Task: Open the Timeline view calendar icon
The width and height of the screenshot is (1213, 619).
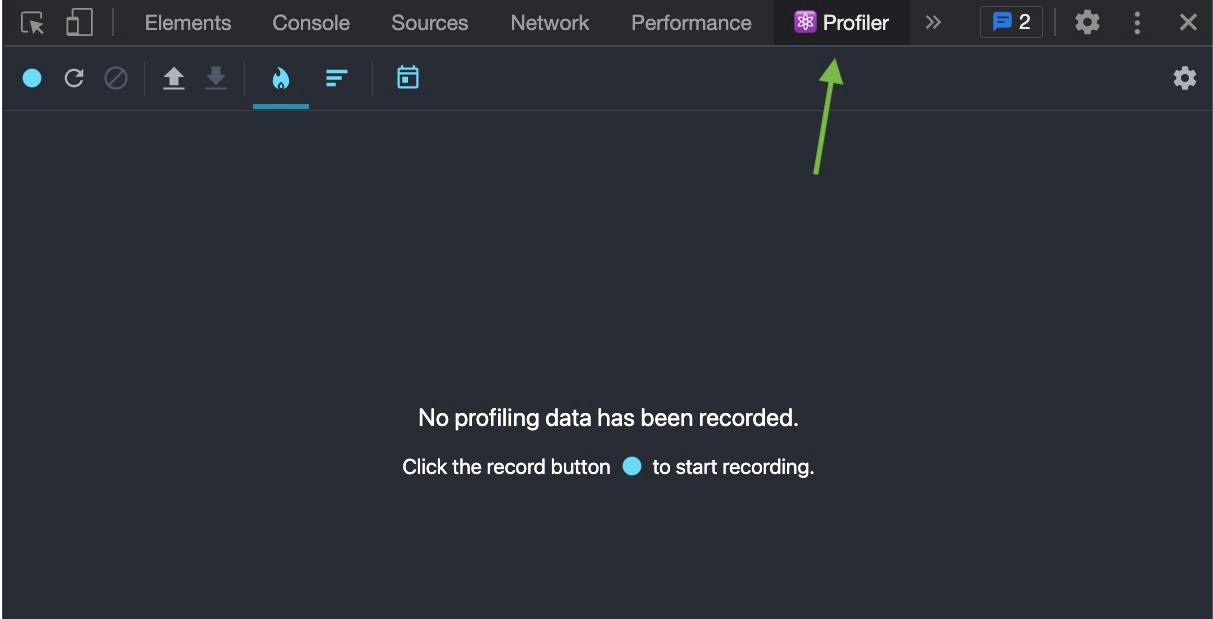Action: [x=408, y=78]
